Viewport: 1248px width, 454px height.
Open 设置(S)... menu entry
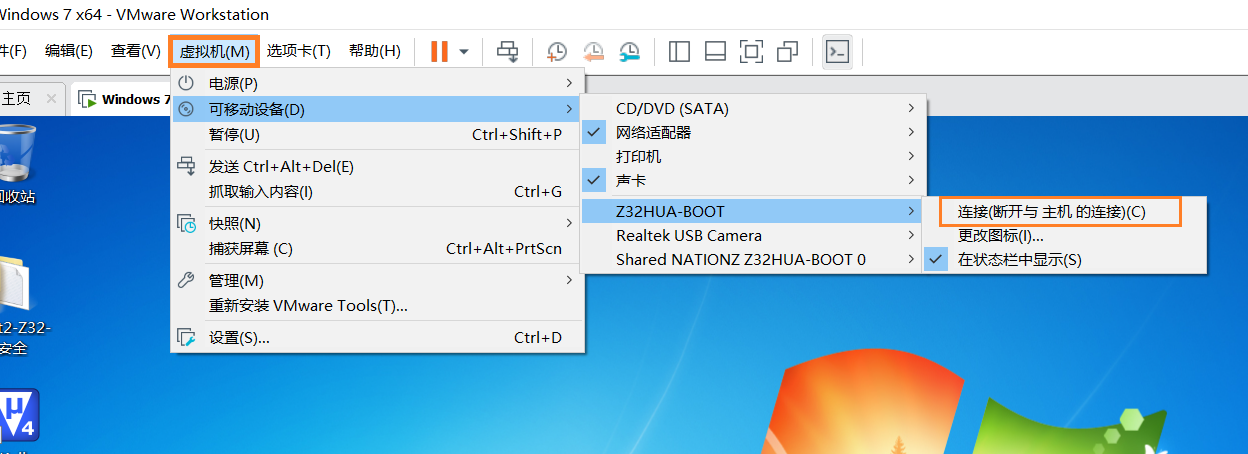pos(377,338)
